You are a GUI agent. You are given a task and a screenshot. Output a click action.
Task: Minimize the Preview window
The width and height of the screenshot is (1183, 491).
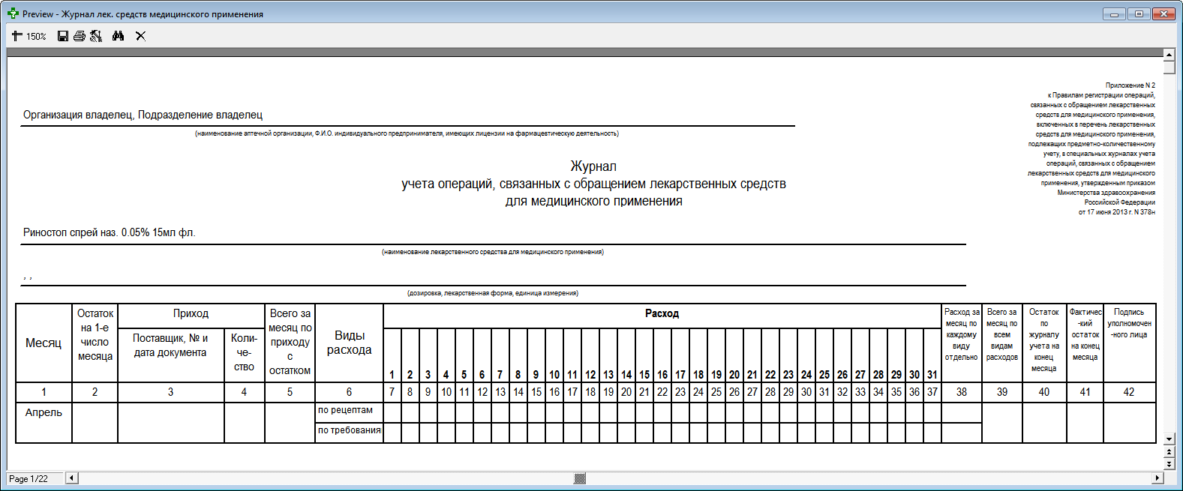(x=1114, y=14)
